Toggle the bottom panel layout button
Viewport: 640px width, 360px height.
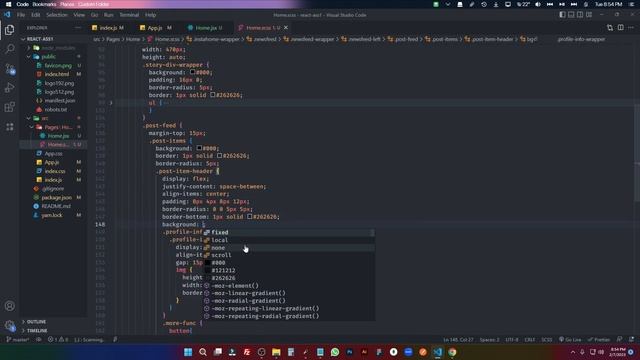[571, 15]
